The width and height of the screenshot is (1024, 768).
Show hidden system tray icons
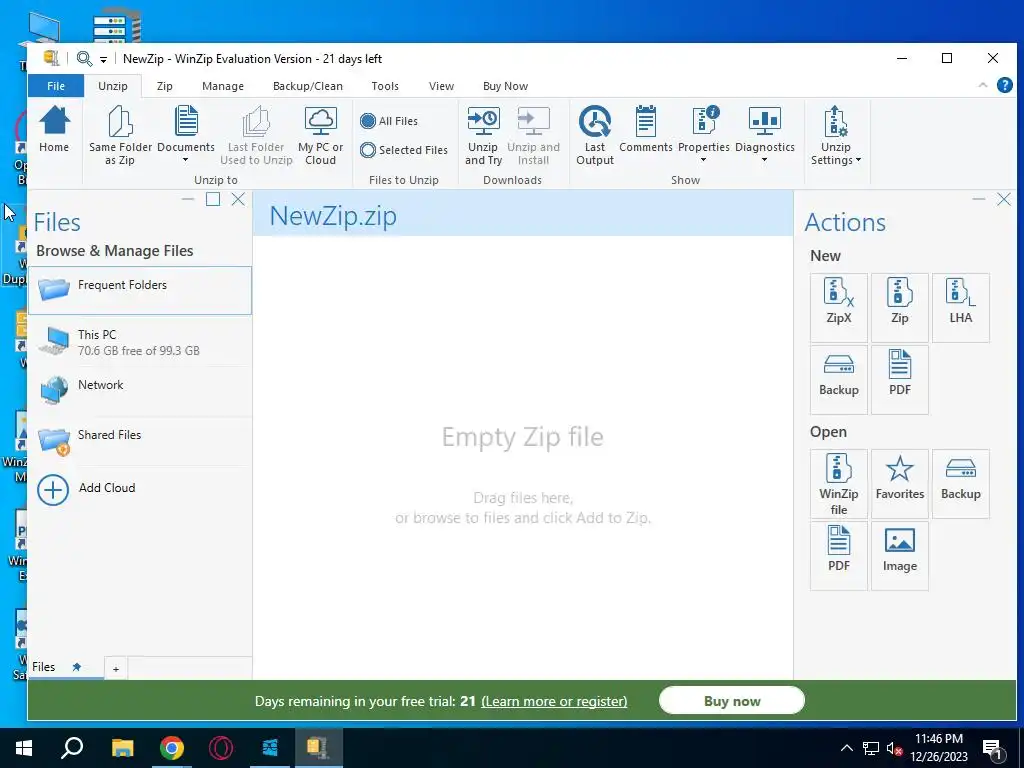tap(846, 748)
